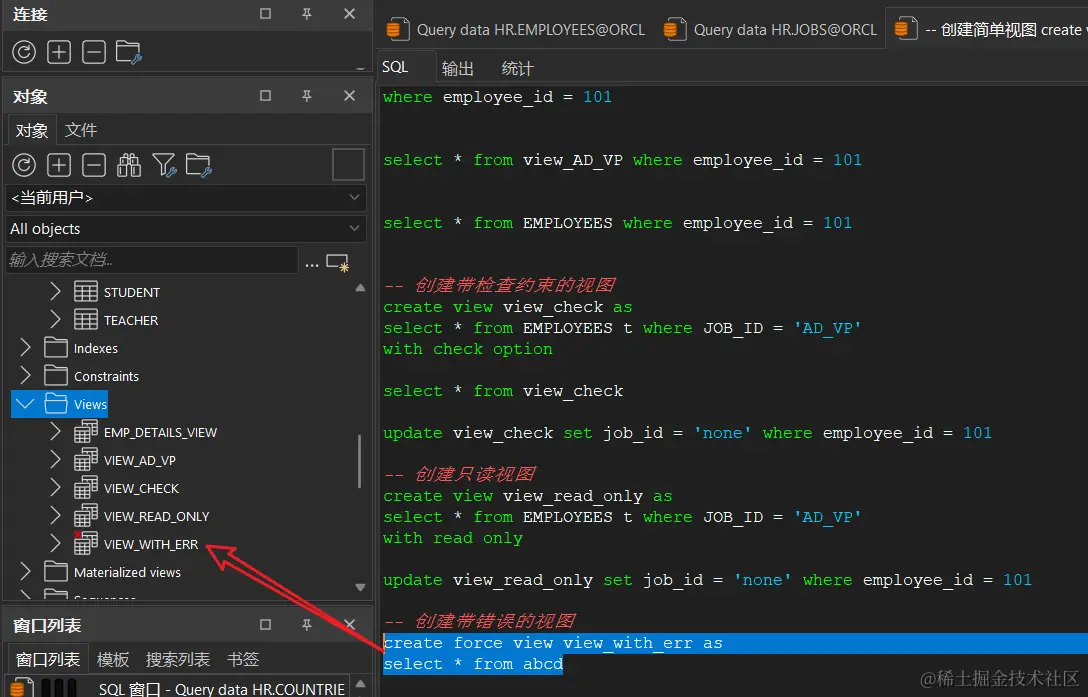Select Materialized views in tree
This screenshot has height=697, width=1088.
[x=127, y=572]
